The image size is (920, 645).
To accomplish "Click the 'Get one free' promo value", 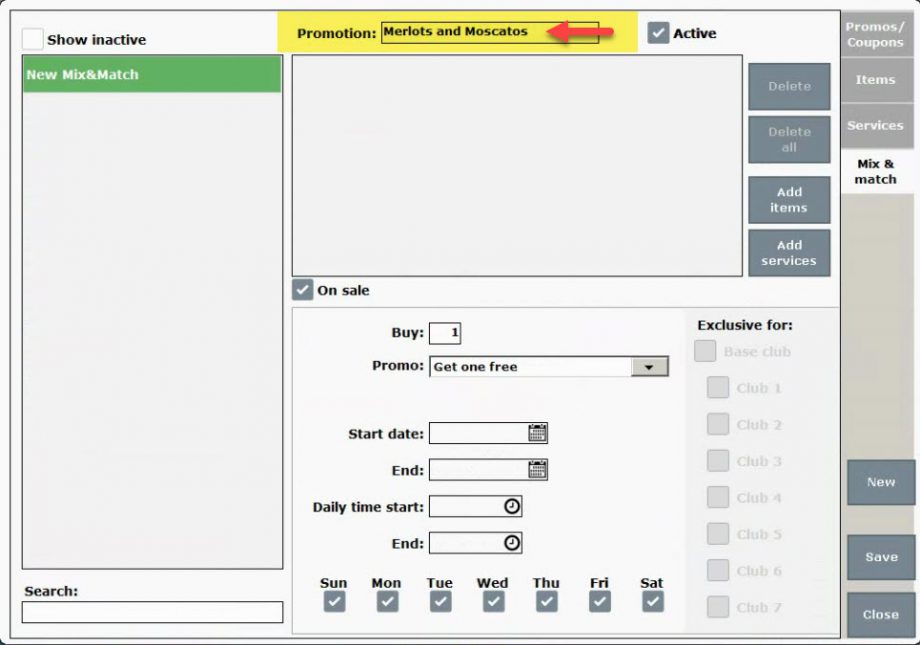I will (x=475, y=367).
